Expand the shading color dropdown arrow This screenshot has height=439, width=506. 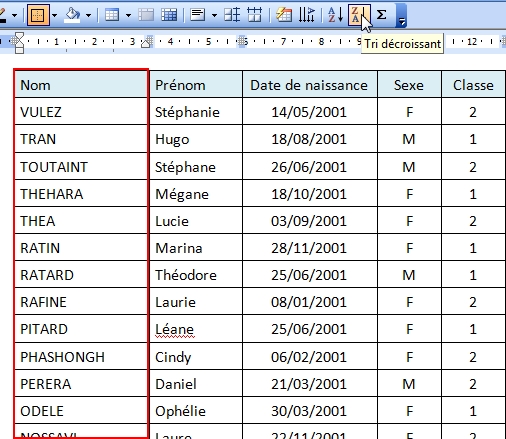[88, 15]
